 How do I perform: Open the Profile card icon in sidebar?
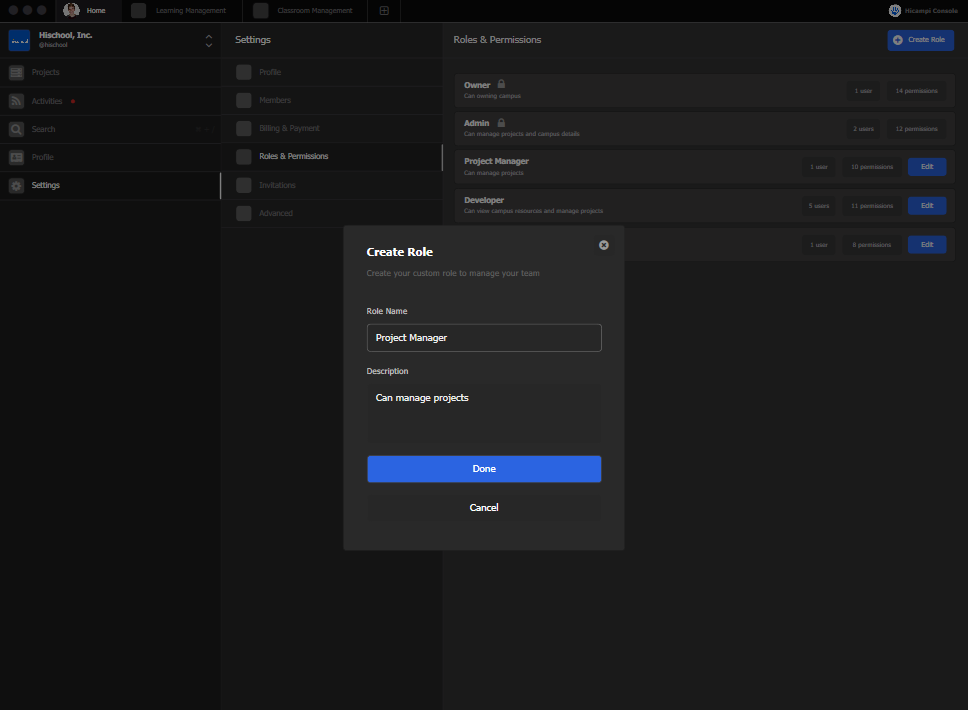click(x=16, y=157)
